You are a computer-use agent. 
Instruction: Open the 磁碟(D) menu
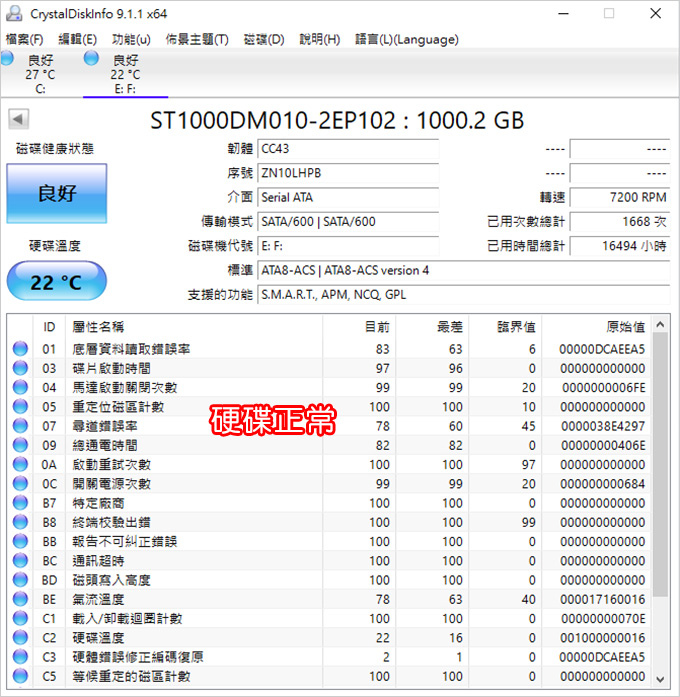(264, 40)
